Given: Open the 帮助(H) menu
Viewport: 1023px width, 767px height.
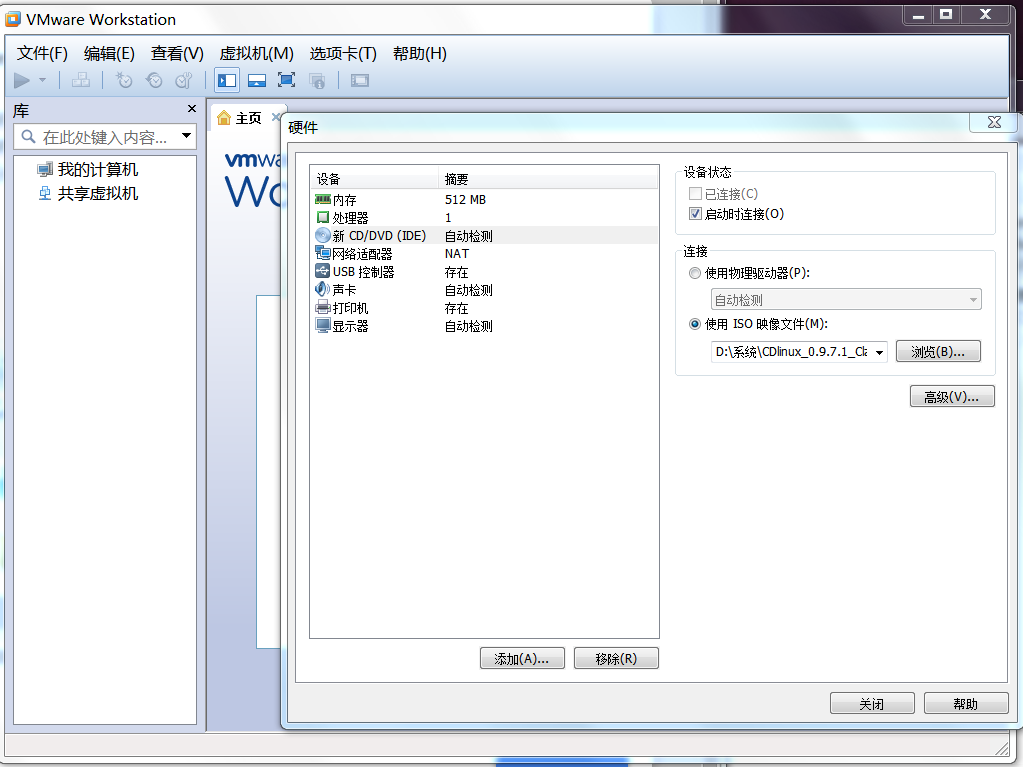Looking at the screenshot, I should (x=420, y=53).
